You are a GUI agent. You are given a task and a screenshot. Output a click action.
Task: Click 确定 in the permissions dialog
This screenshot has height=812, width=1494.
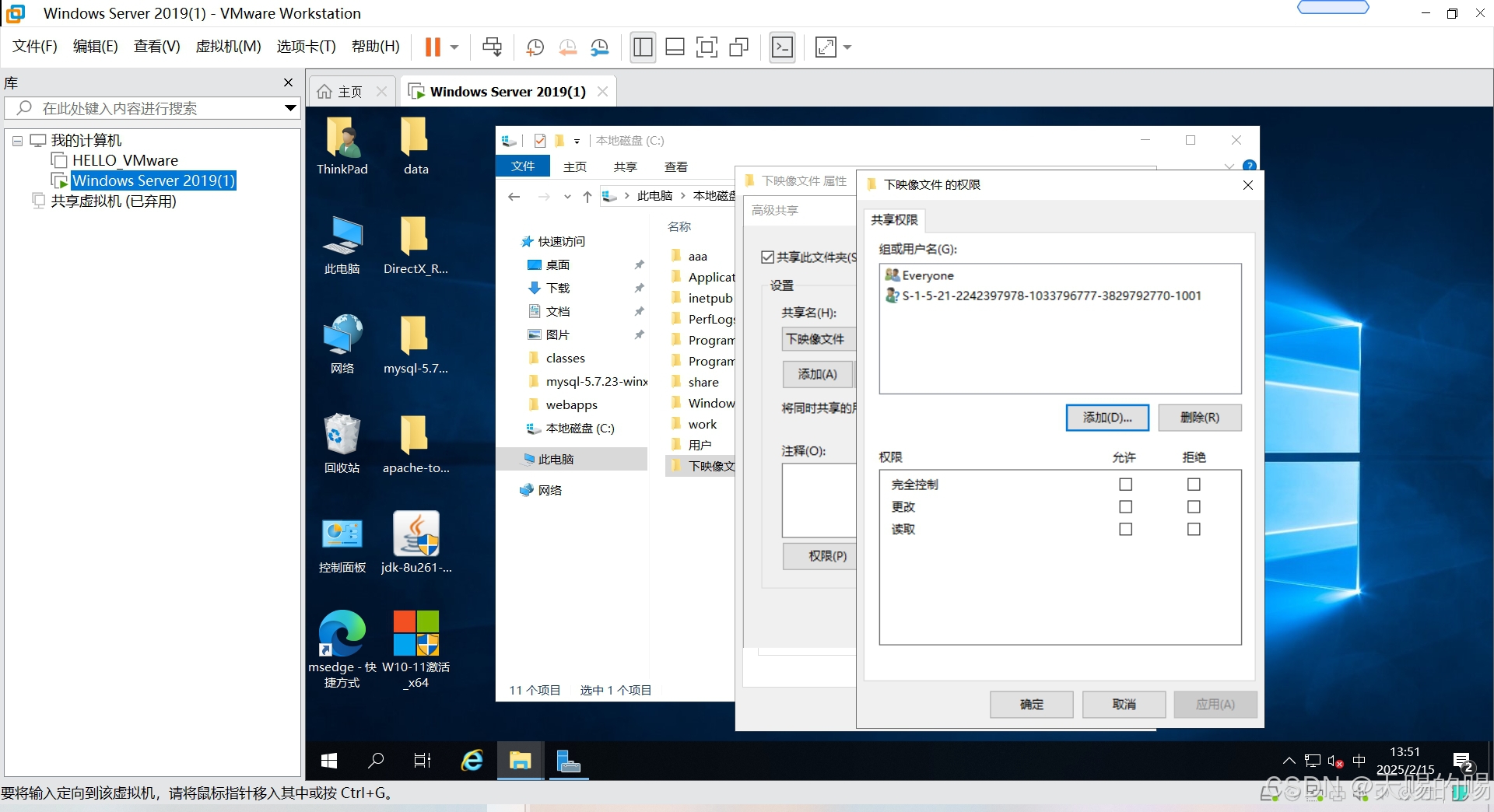point(1031,705)
